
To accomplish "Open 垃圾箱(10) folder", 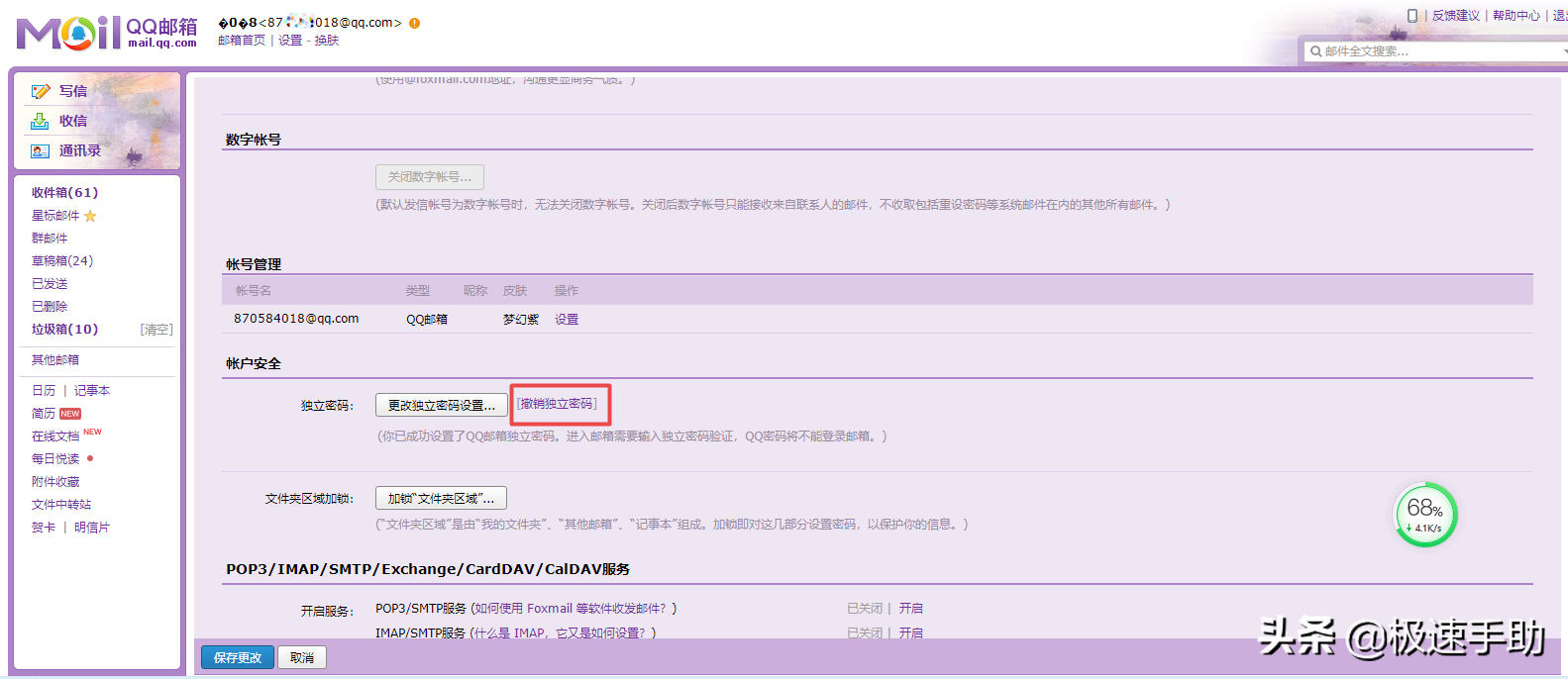I will click(65, 330).
